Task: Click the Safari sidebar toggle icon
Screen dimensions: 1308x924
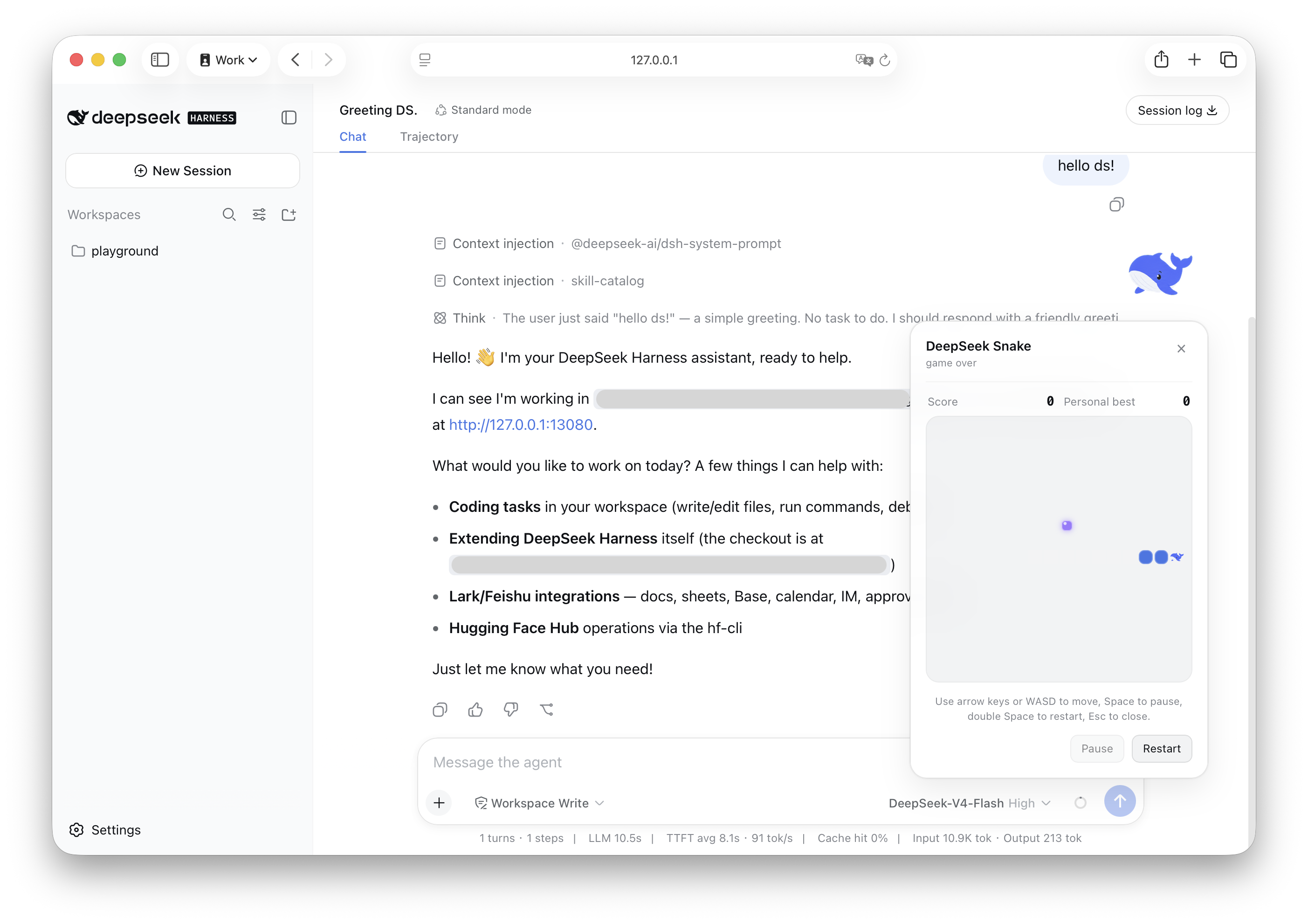Action: pos(160,60)
